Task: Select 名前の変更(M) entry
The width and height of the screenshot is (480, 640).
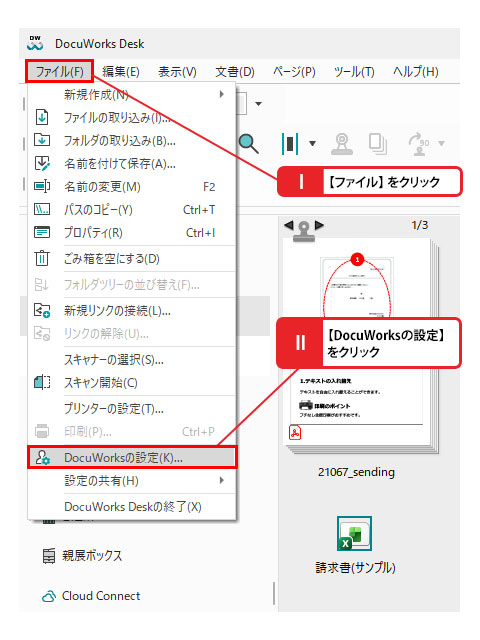Action: (131, 187)
